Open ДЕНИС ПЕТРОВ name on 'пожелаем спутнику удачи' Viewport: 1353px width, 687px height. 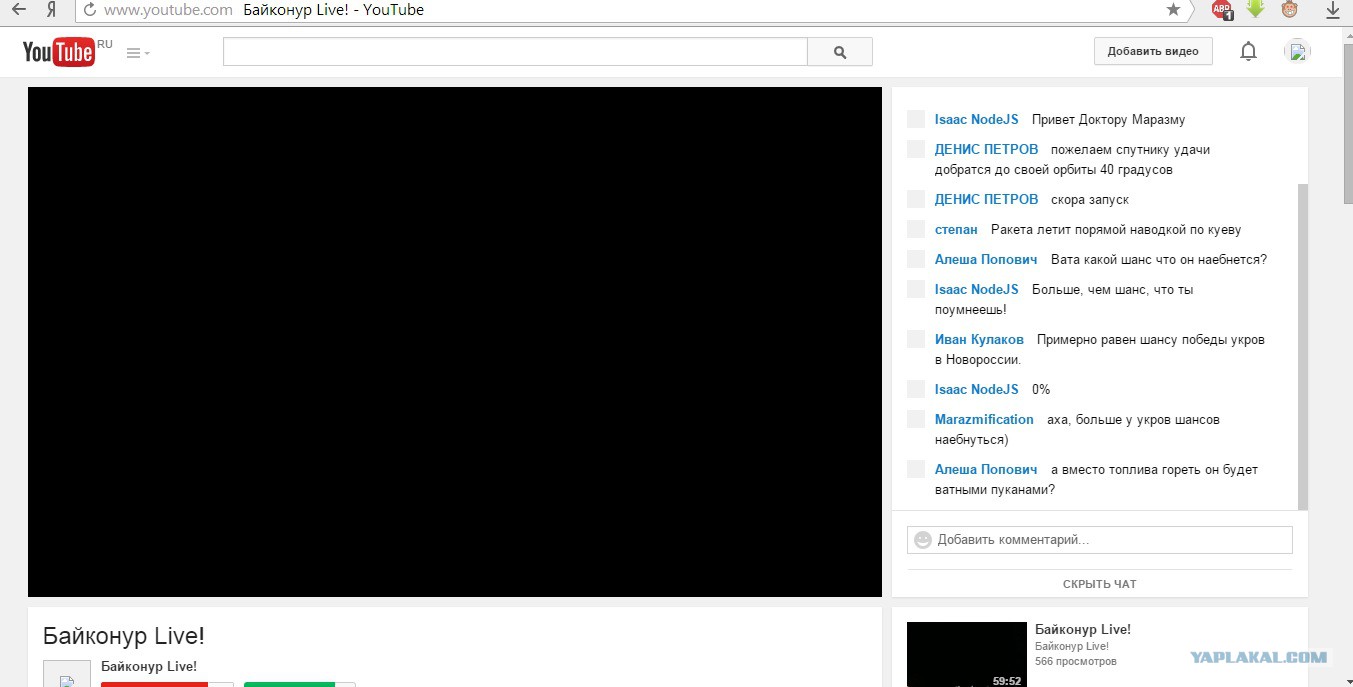(x=987, y=149)
